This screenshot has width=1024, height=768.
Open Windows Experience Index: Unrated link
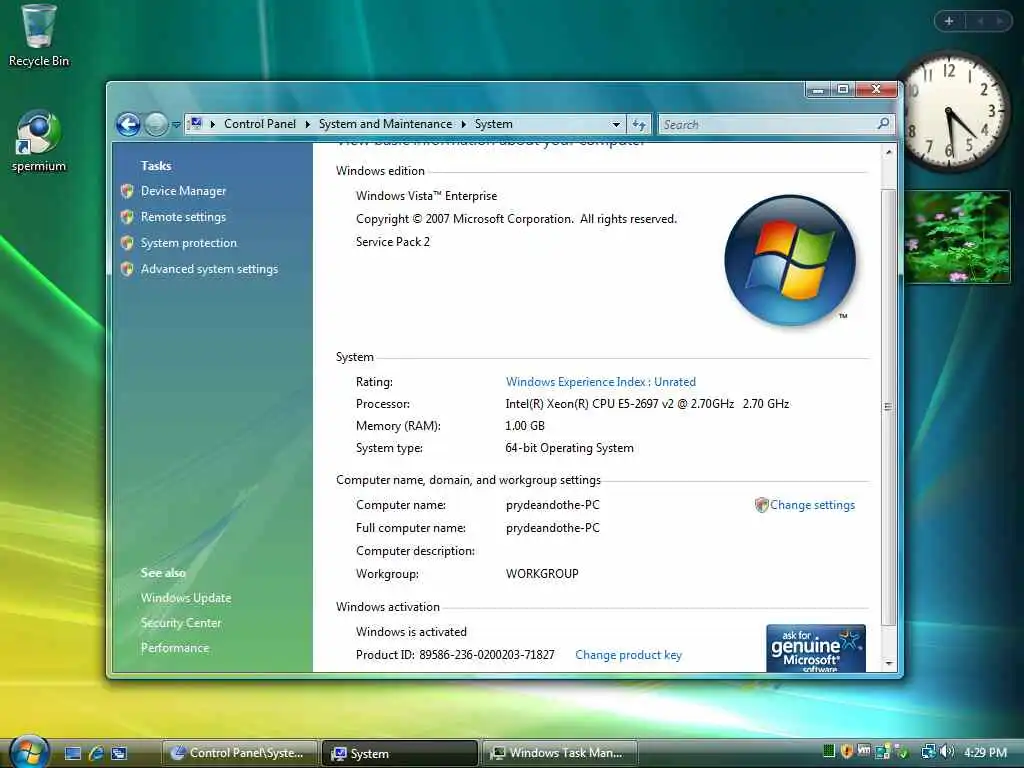coord(601,381)
